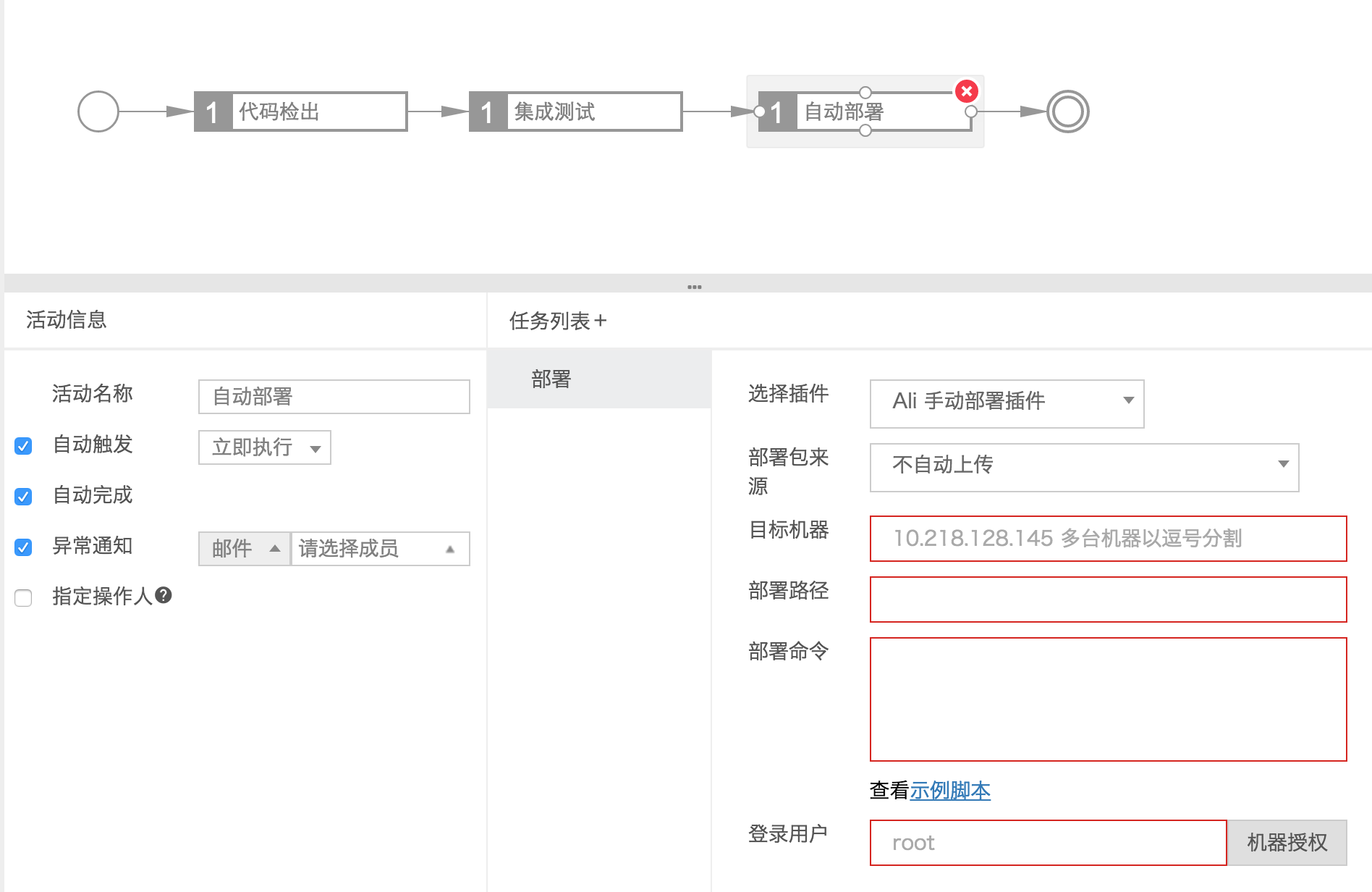Select the 集成测试 pipeline stage

pos(575,111)
